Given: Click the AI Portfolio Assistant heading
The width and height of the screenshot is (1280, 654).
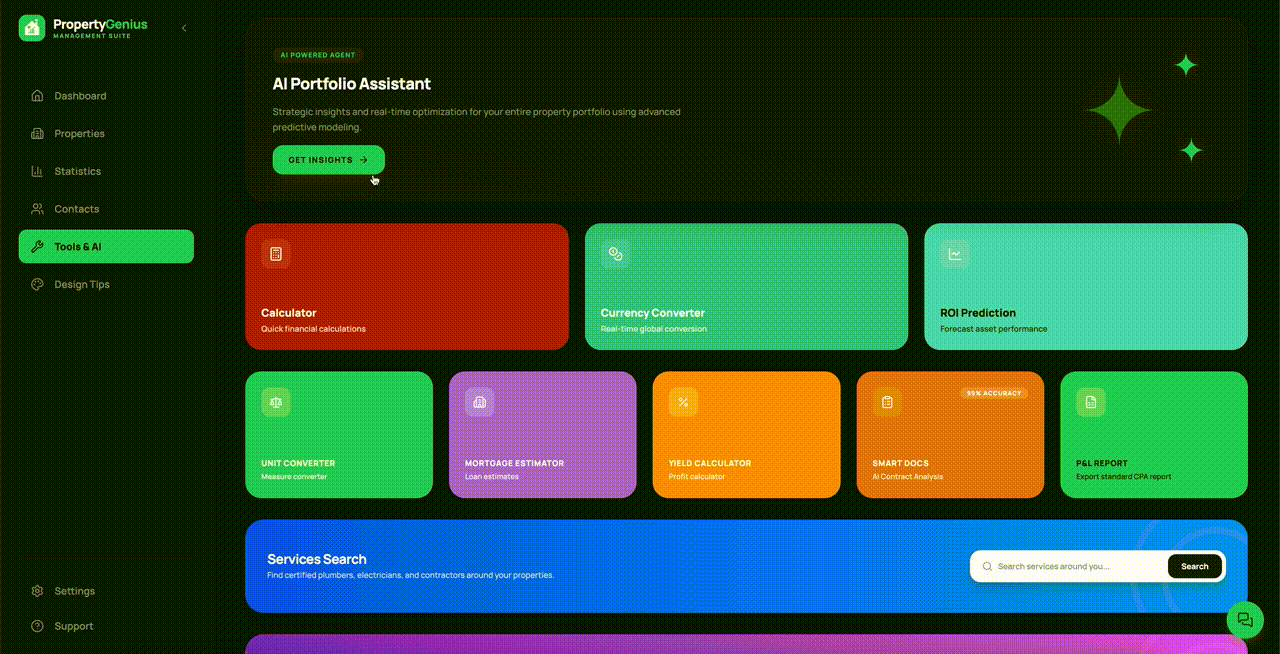Looking at the screenshot, I should (352, 84).
